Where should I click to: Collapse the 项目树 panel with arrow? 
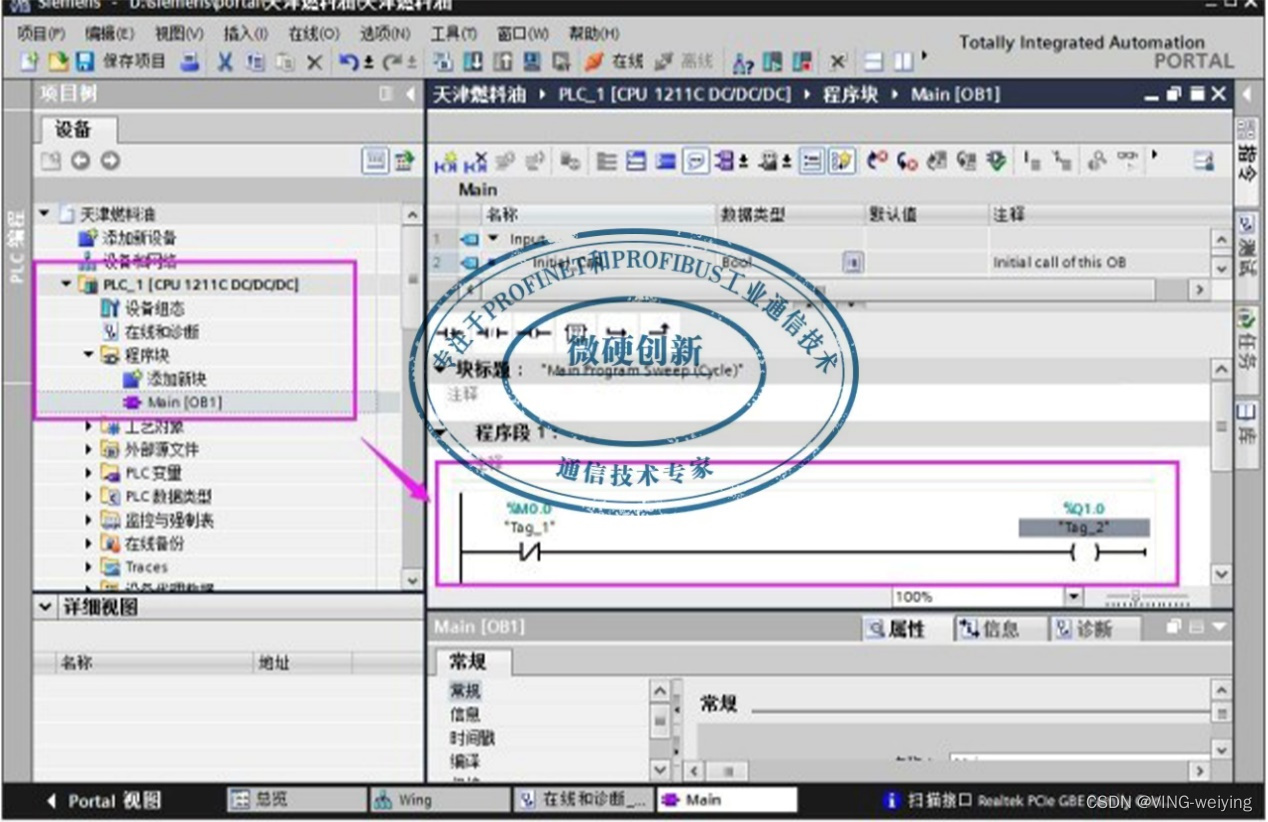pyautogui.click(x=411, y=95)
